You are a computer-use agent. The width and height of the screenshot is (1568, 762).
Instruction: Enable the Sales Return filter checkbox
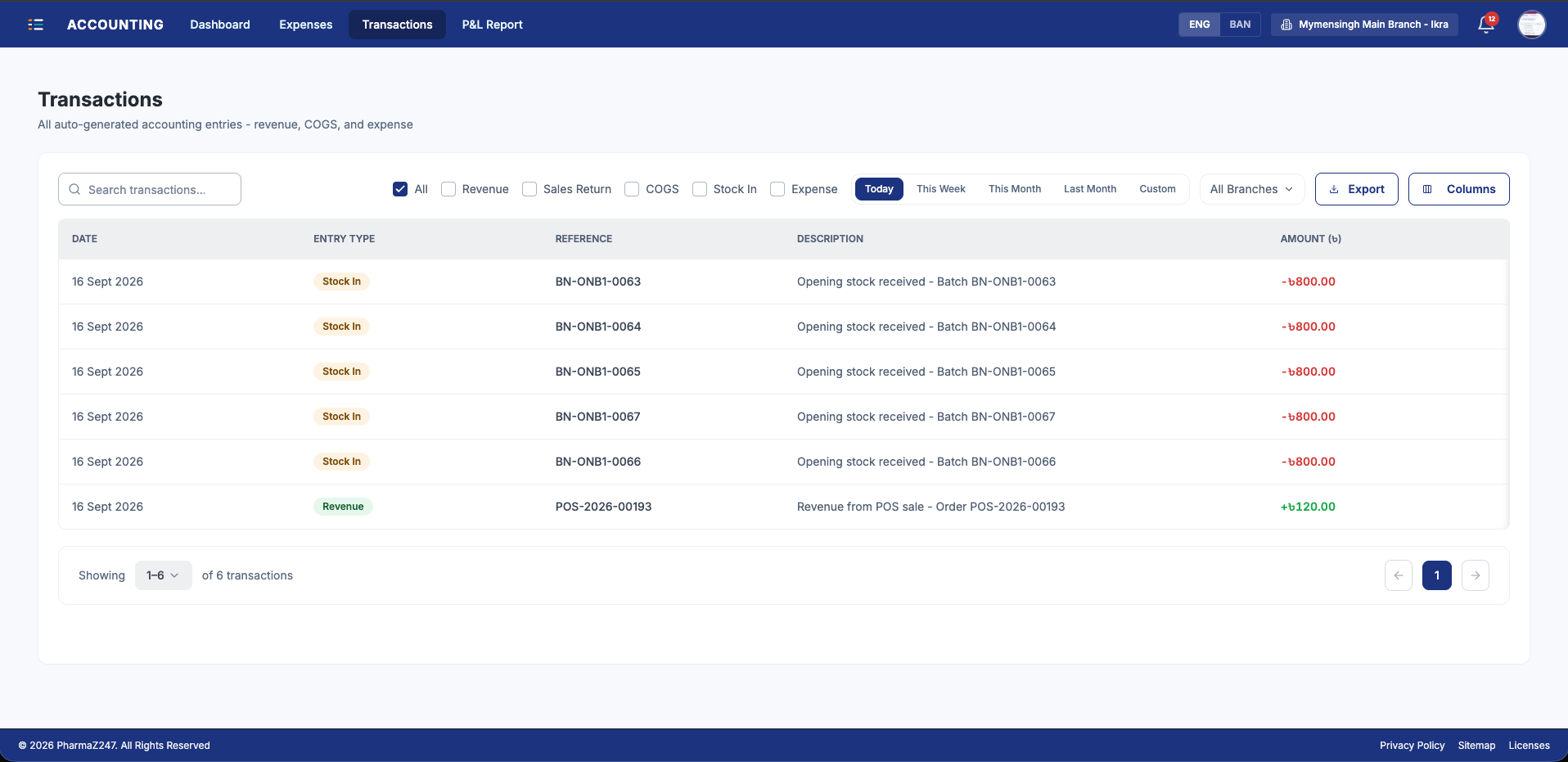click(x=529, y=189)
